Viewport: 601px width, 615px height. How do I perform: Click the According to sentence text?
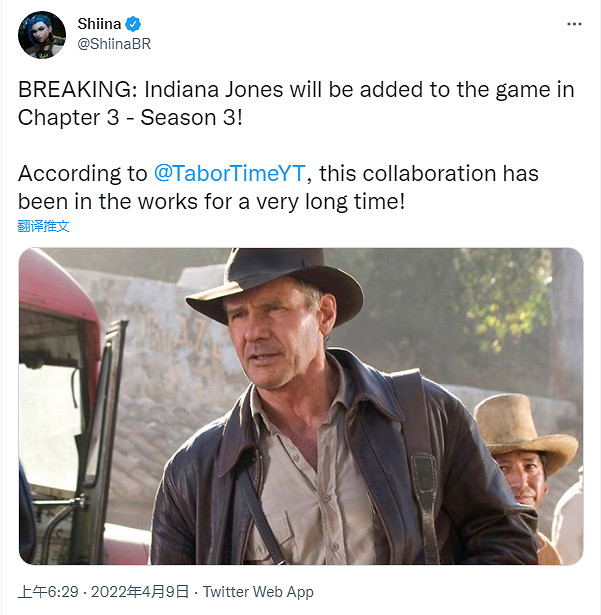pyautogui.click(x=278, y=173)
